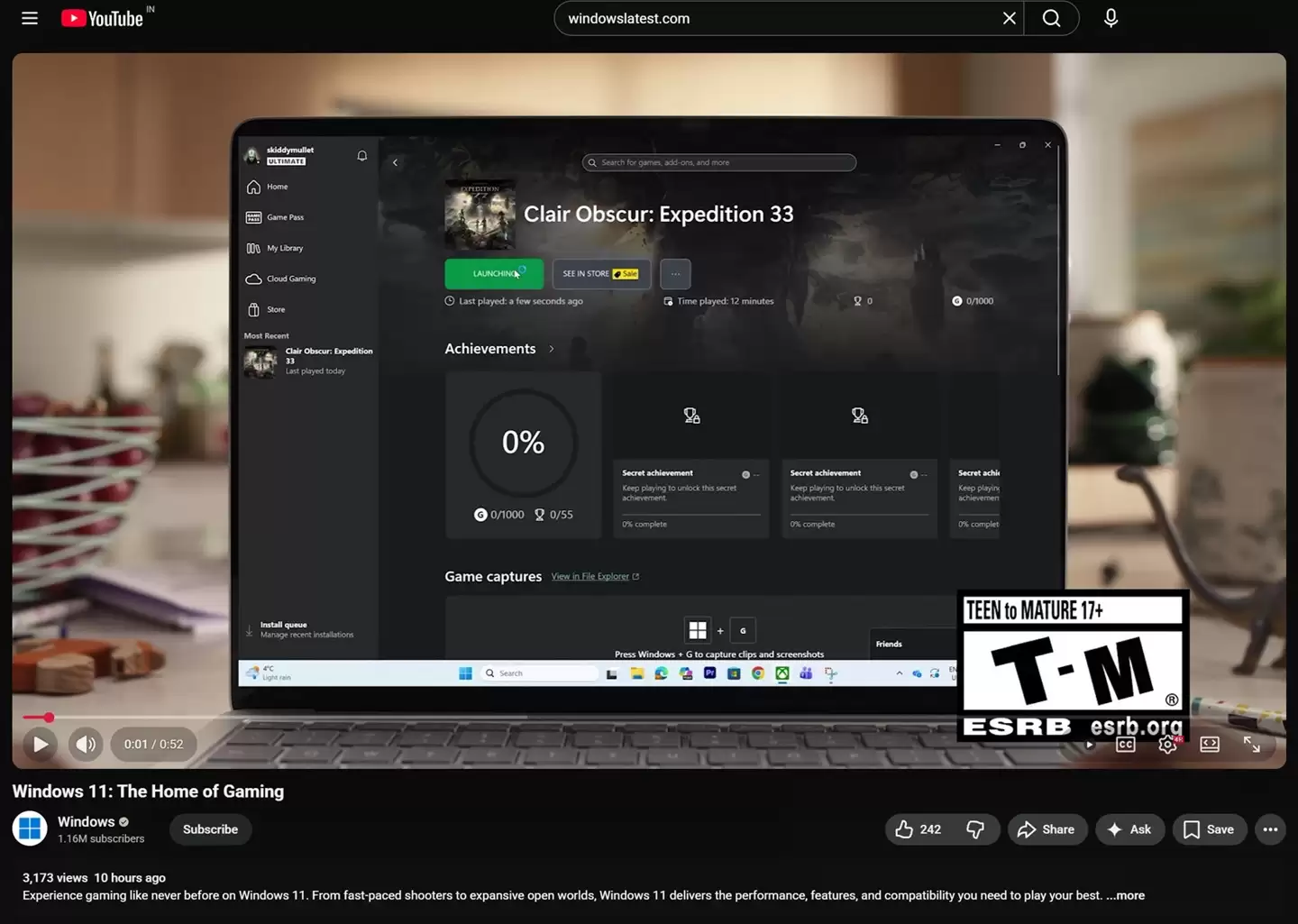Toggle the autoplay switch
The height and width of the screenshot is (924, 1298).
(1088, 745)
